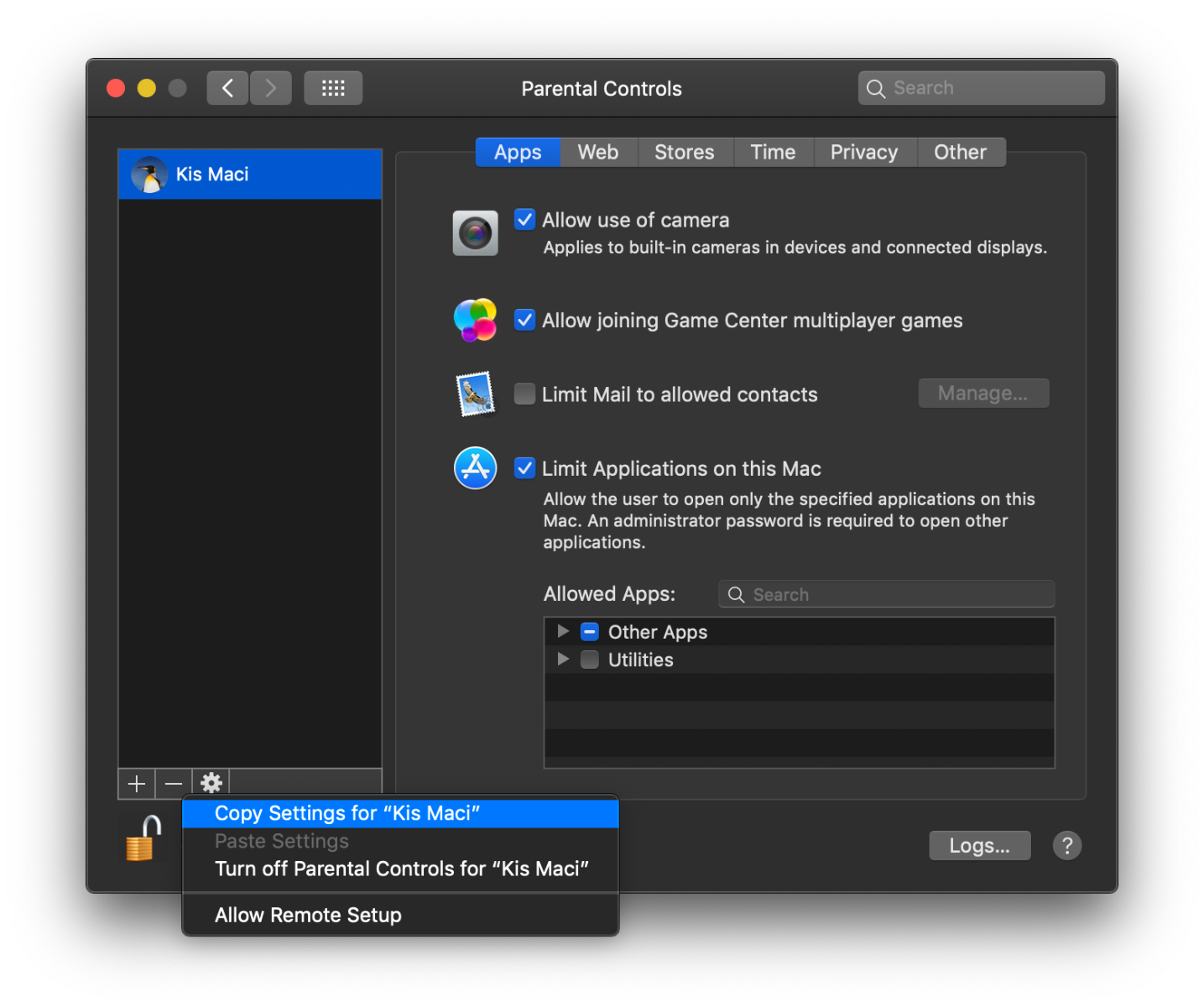1204x1007 pixels.
Task: Remove selected user with minus button
Action: [174, 783]
